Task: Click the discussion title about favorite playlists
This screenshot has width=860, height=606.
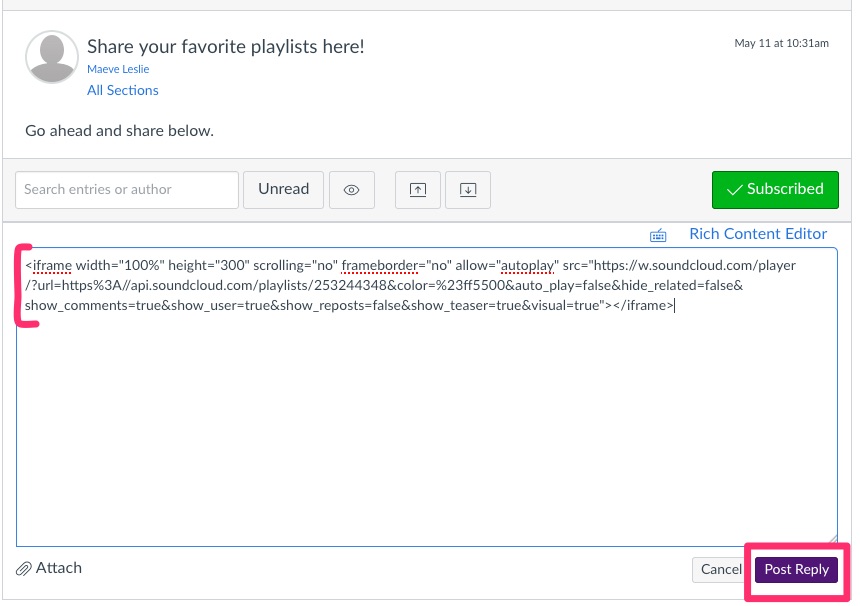Action: [226, 46]
